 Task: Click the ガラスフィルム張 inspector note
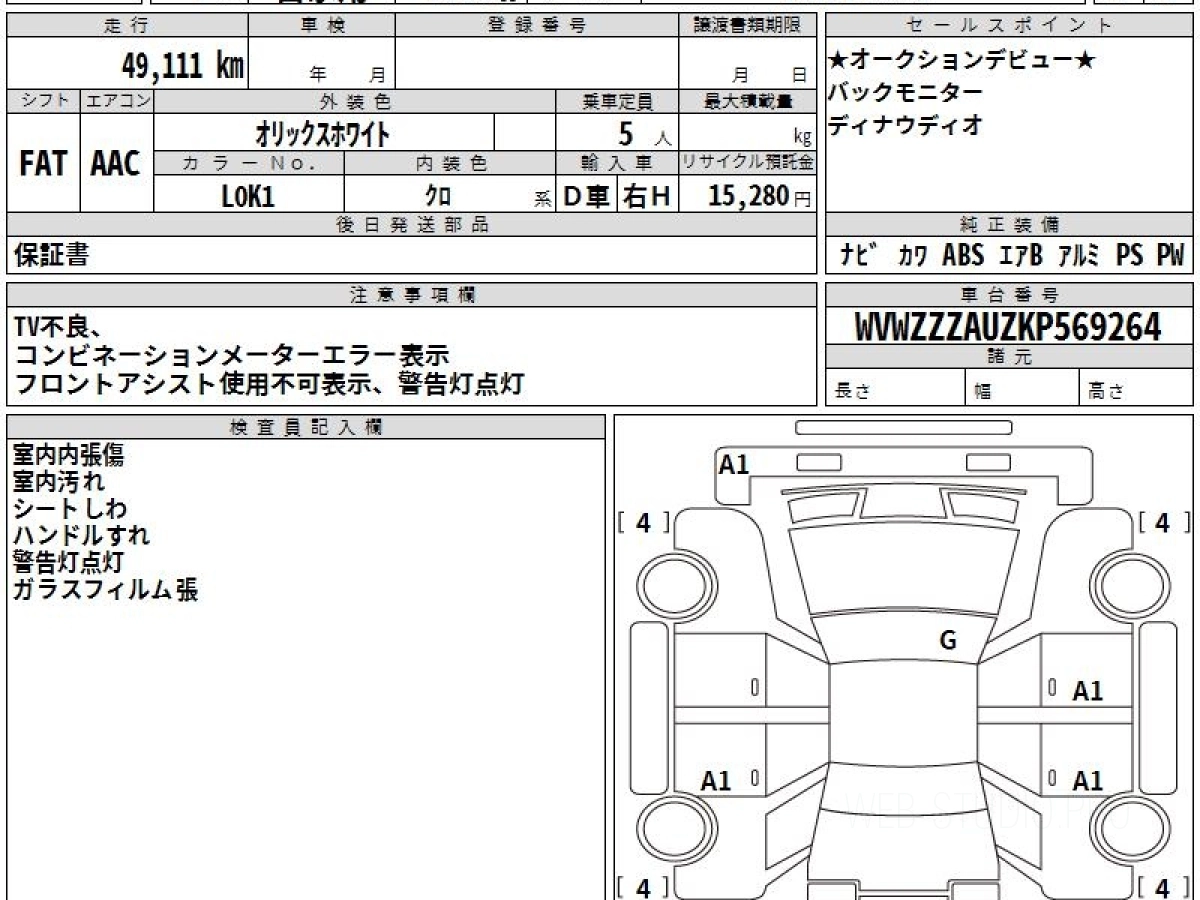[x=105, y=590]
